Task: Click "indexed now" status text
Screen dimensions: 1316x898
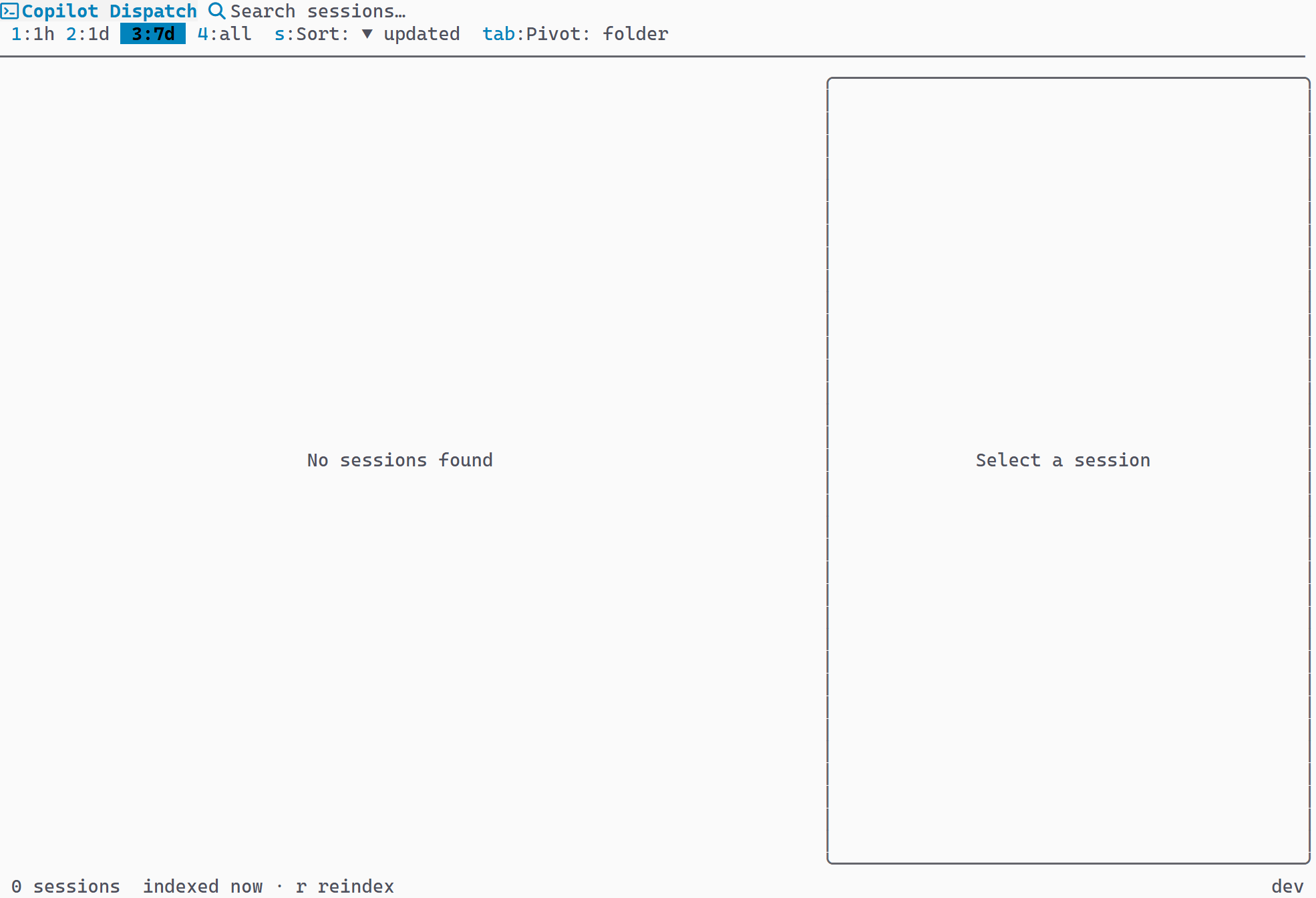Action: (202, 886)
